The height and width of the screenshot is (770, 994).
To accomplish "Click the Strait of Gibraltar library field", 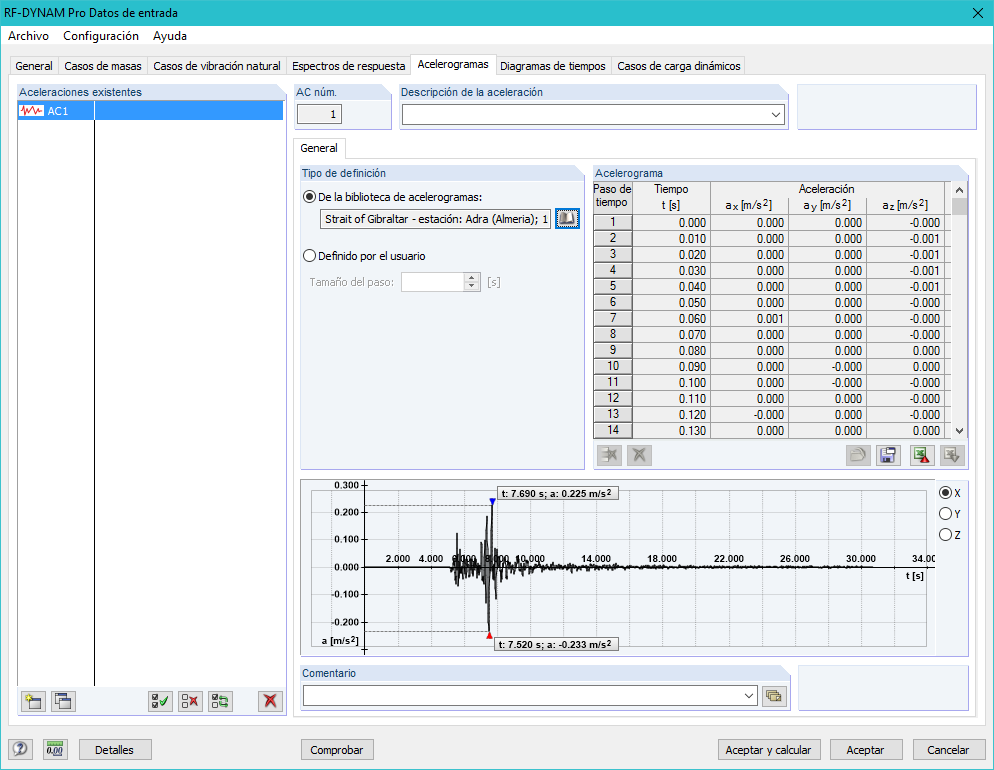I will point(436,219).
